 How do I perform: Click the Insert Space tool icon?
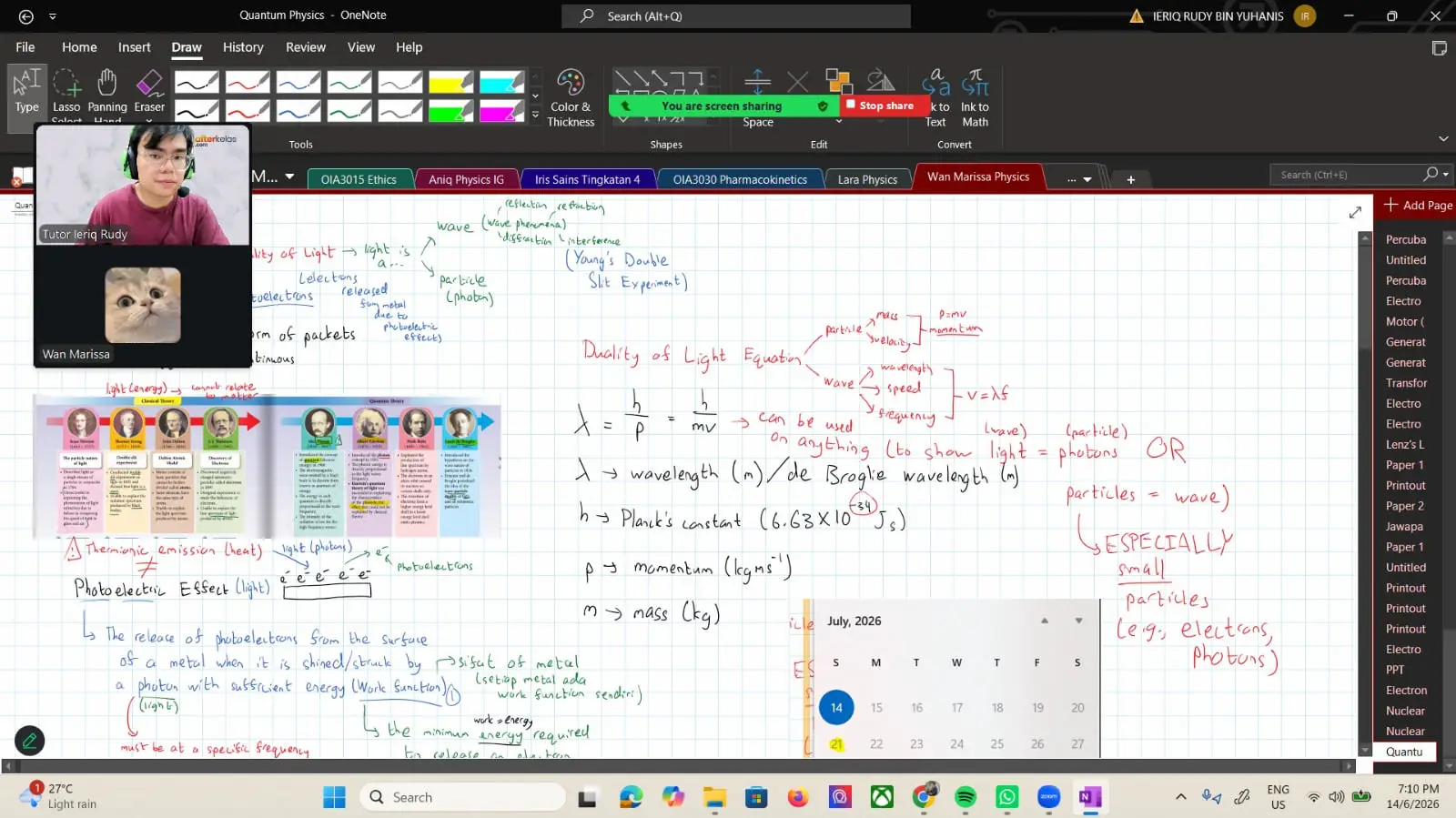[757, 82]
